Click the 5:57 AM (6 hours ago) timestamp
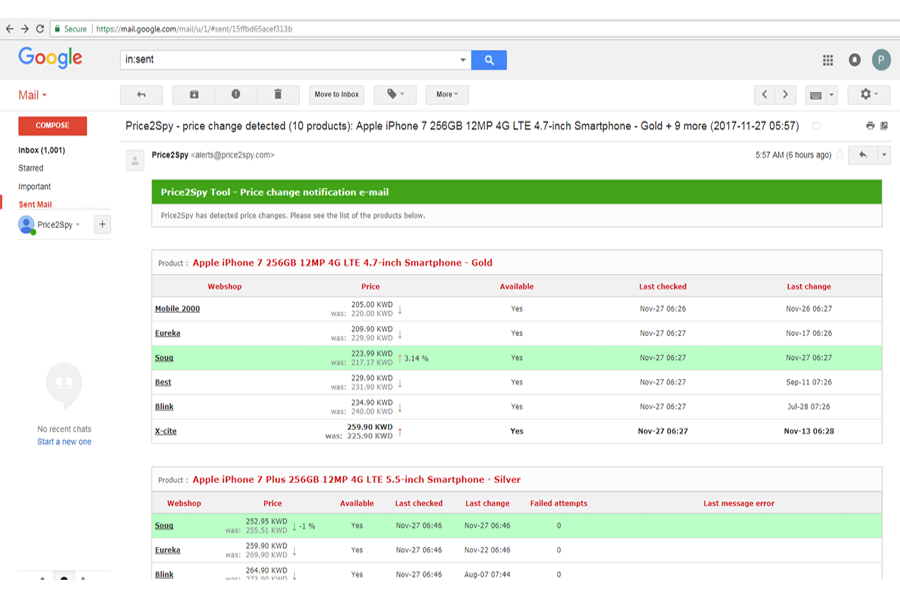The height and width of the screenshot is (600, 900). tap(793, 155)
